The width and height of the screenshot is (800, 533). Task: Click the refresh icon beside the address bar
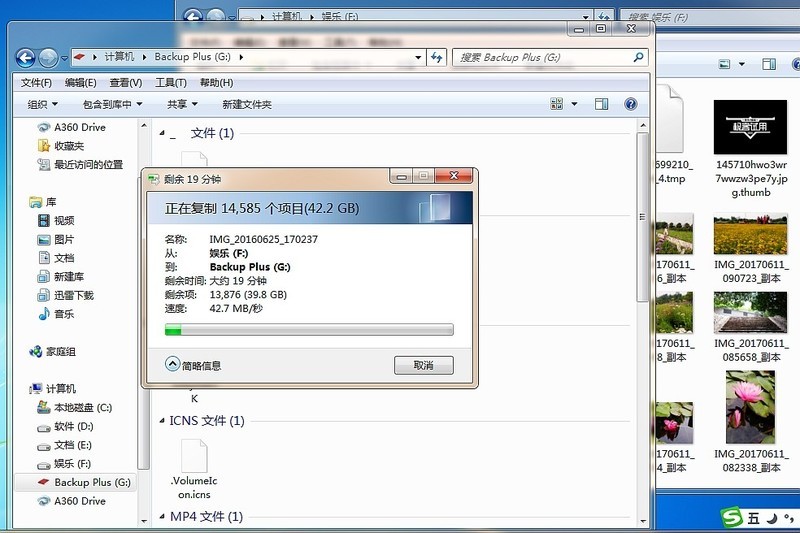tap(436, 58)
